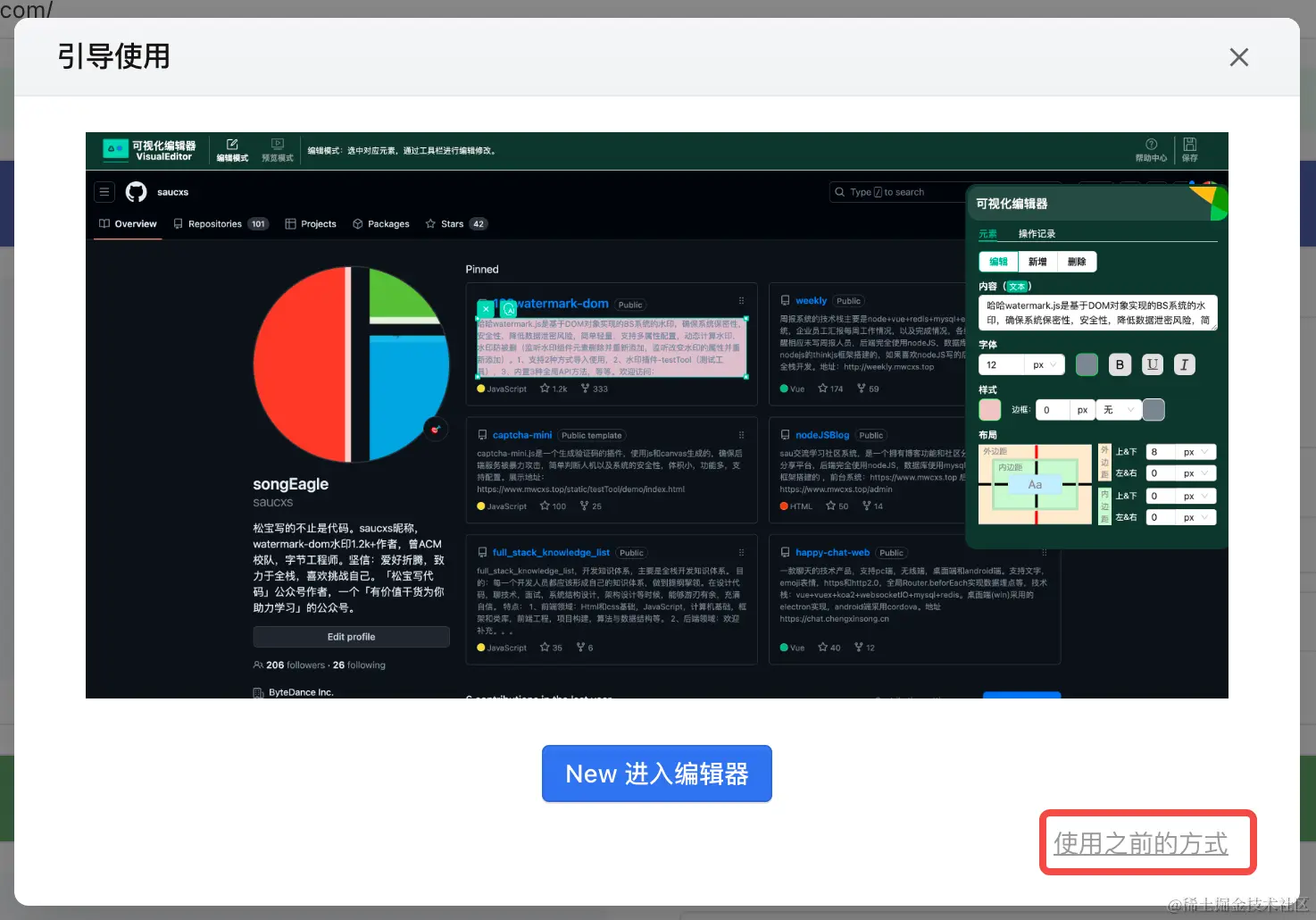Viewport: 1316px width, 920px height.
Task: Click the 内容 text content box
Action: [1098, 313]
